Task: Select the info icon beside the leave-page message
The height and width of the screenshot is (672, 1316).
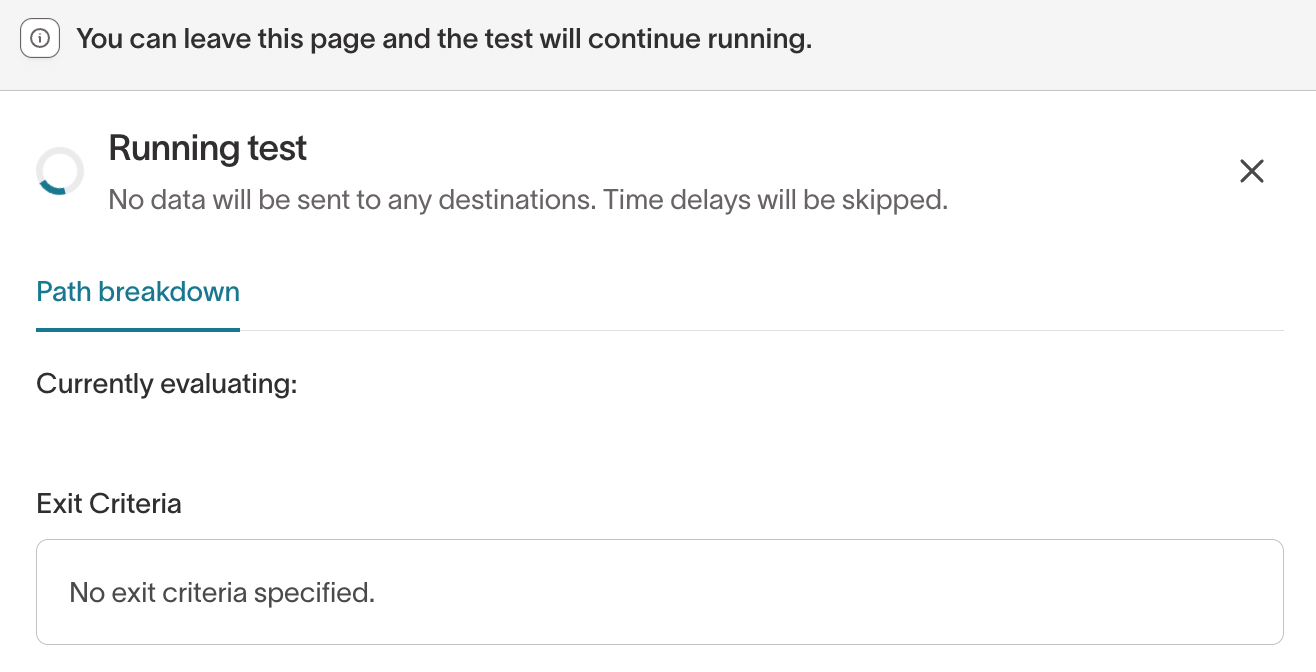Action: pos(40,38)
